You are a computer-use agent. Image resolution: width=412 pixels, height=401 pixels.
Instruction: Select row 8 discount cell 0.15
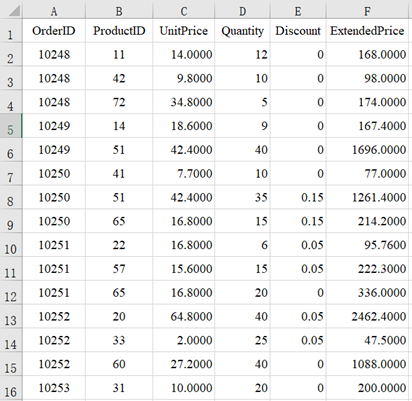298,197
